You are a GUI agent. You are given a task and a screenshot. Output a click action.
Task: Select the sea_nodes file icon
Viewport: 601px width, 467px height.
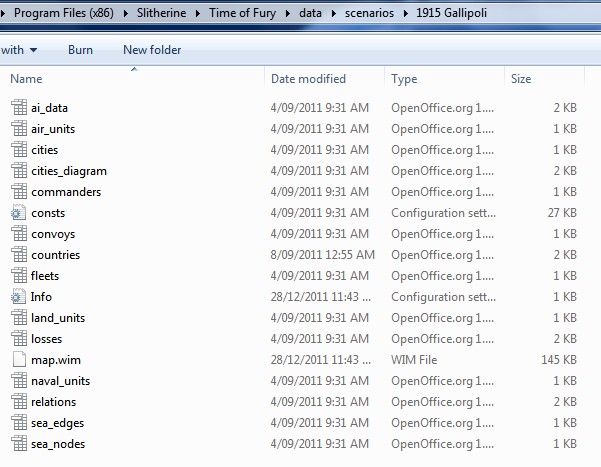tap(19, 444)
